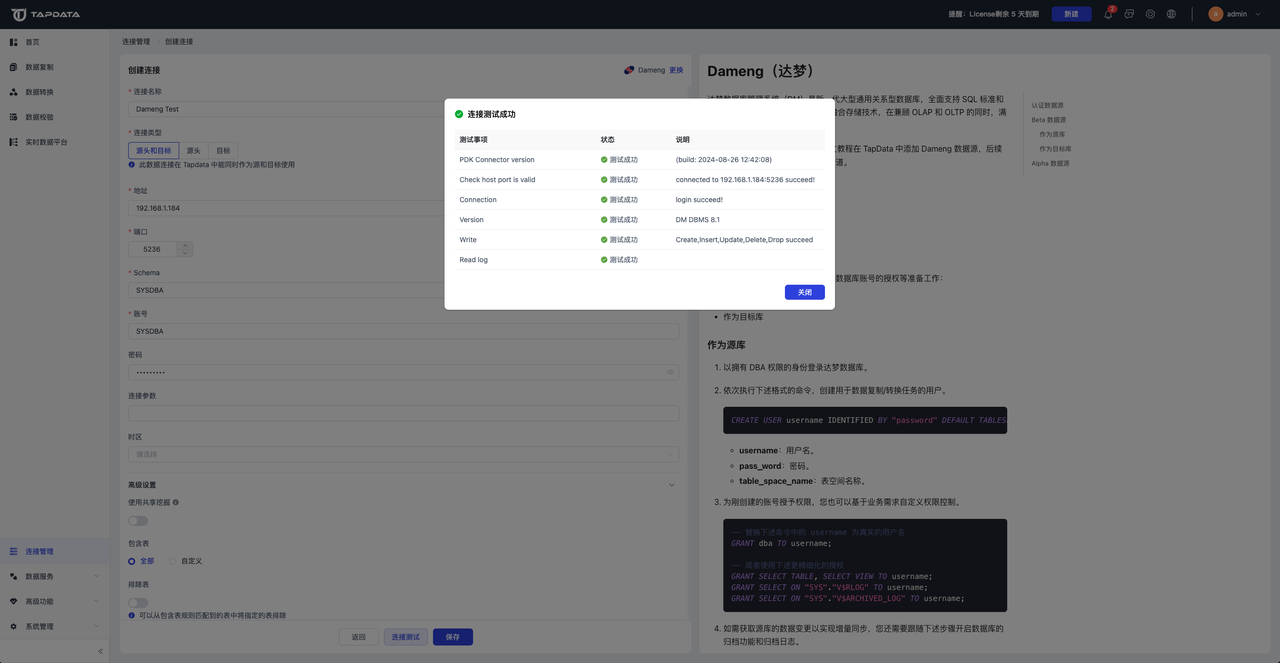Click the 数据转换 sidebar icon

13,92
